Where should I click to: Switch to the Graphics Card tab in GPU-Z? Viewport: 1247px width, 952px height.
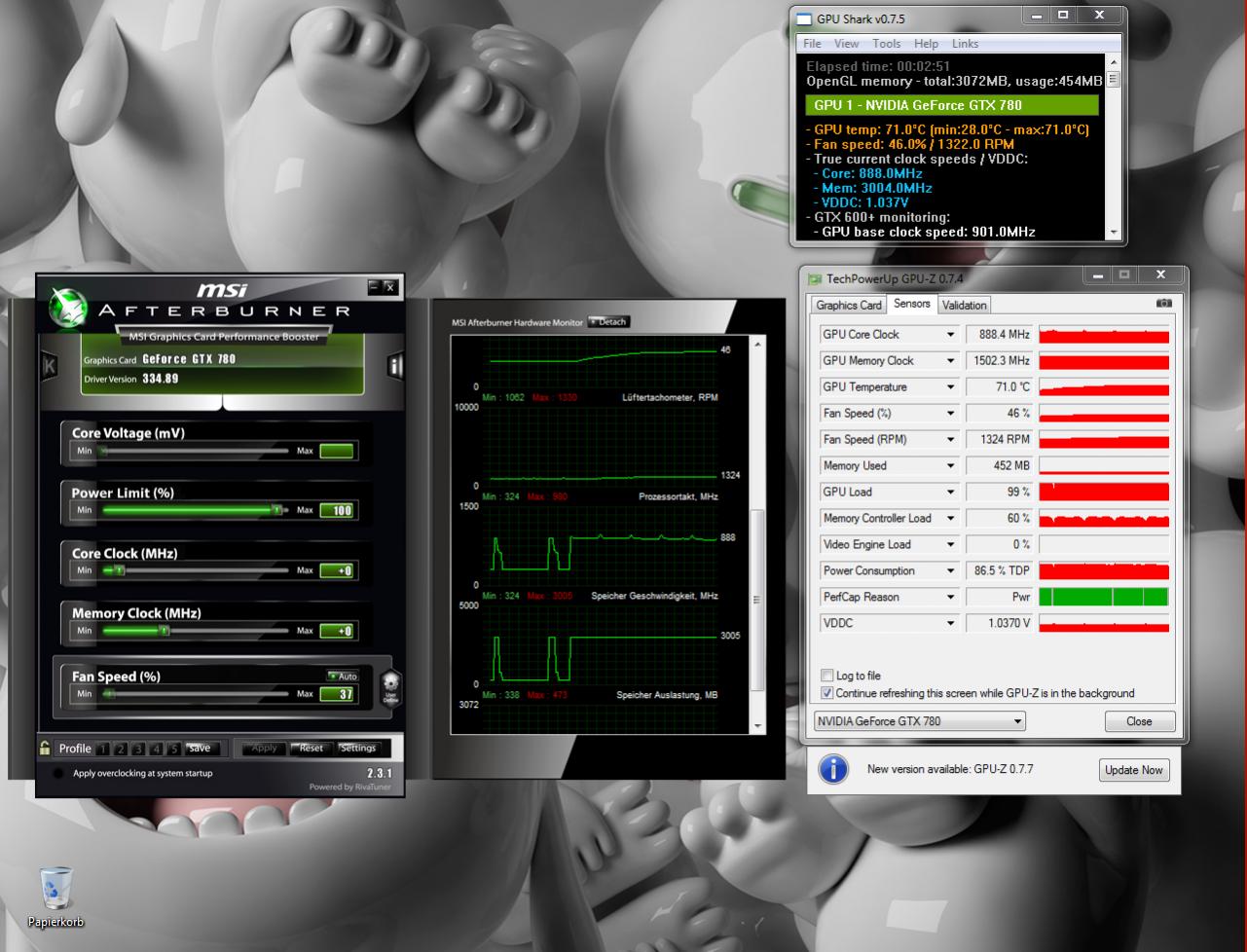[x=849, y=305]
